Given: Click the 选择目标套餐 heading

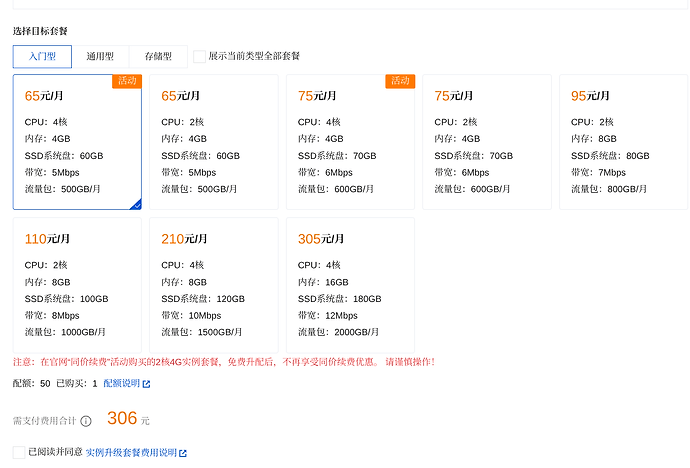Looking at the screenshot, I should click(40, 31).
